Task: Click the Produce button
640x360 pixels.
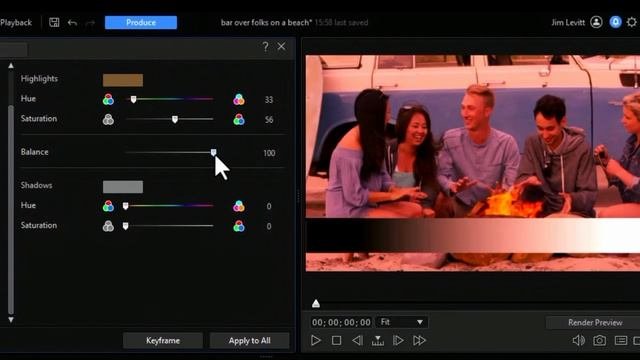Action: [x=141, y=22]
